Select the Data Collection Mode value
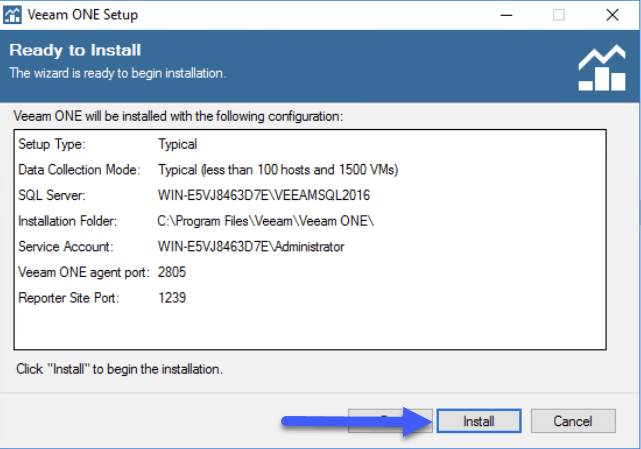The width and height of the screenshot is (641, 449). 278,170
